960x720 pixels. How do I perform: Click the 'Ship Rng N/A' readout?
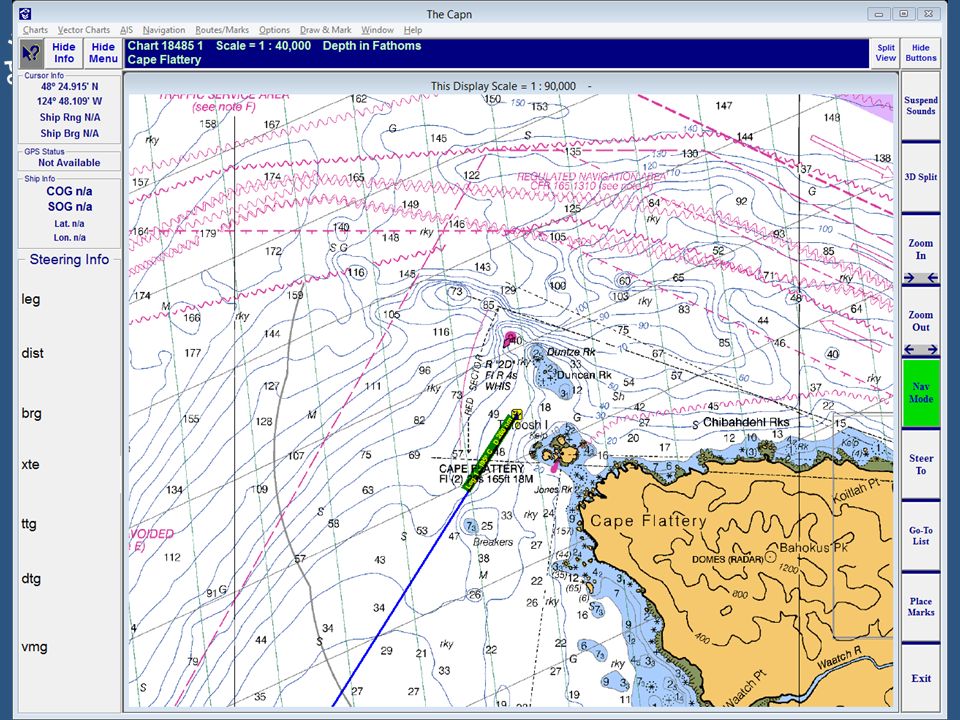pos(70,118)
